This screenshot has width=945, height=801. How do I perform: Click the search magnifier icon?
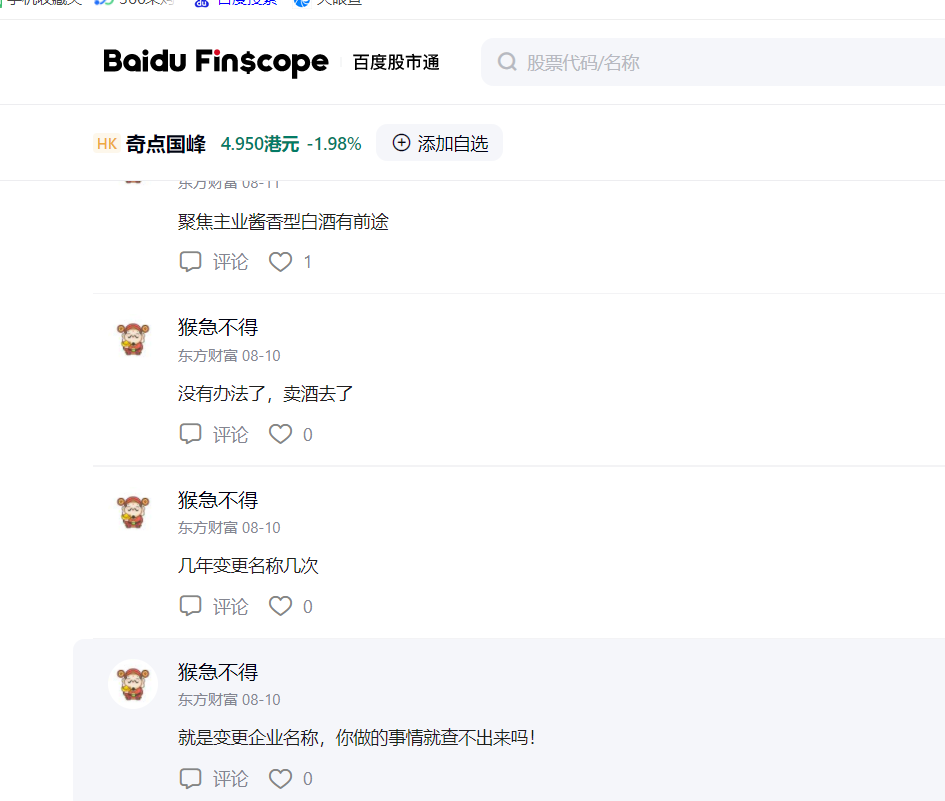(x=507, y=62)
